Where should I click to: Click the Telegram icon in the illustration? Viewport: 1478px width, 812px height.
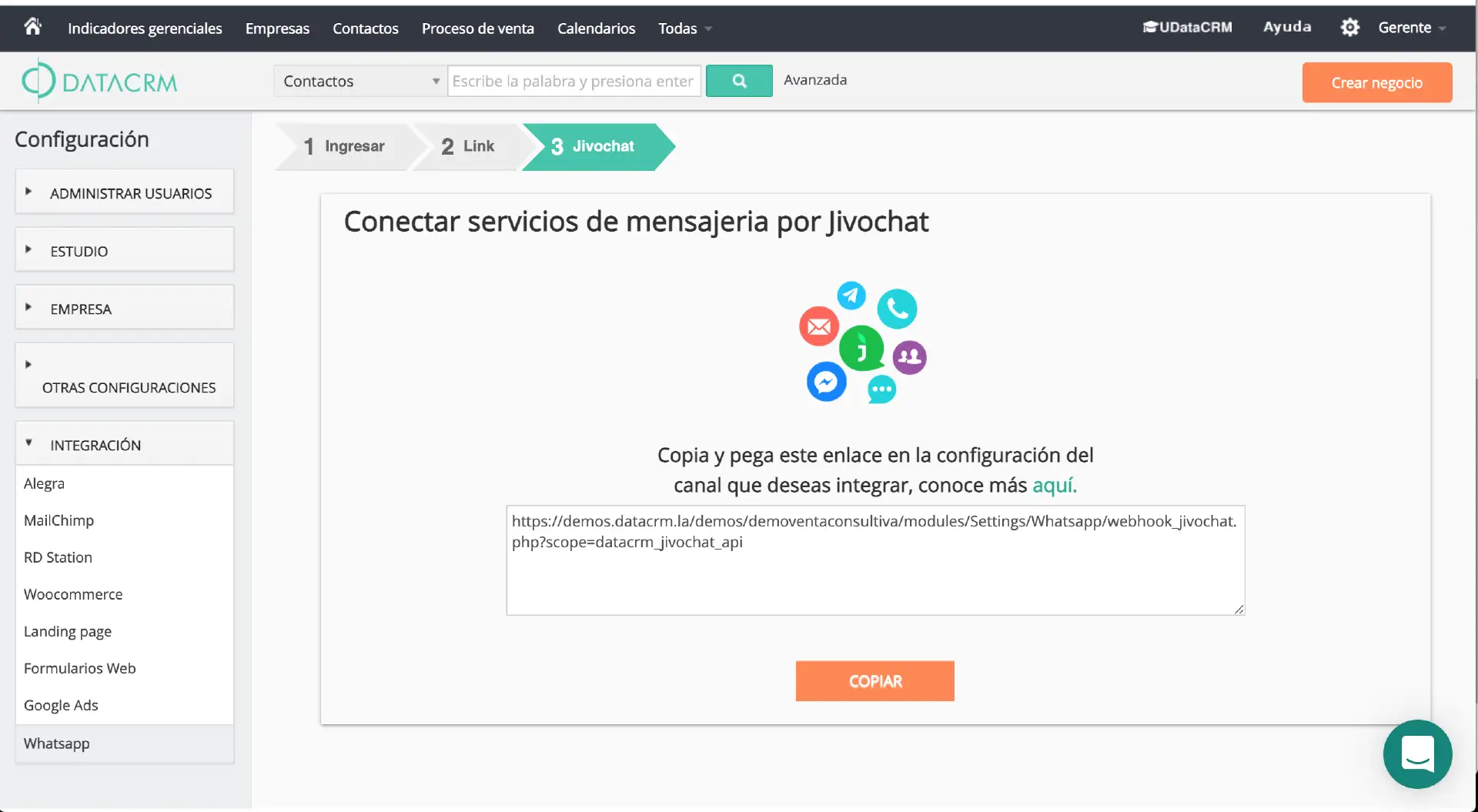click(851, 296)
